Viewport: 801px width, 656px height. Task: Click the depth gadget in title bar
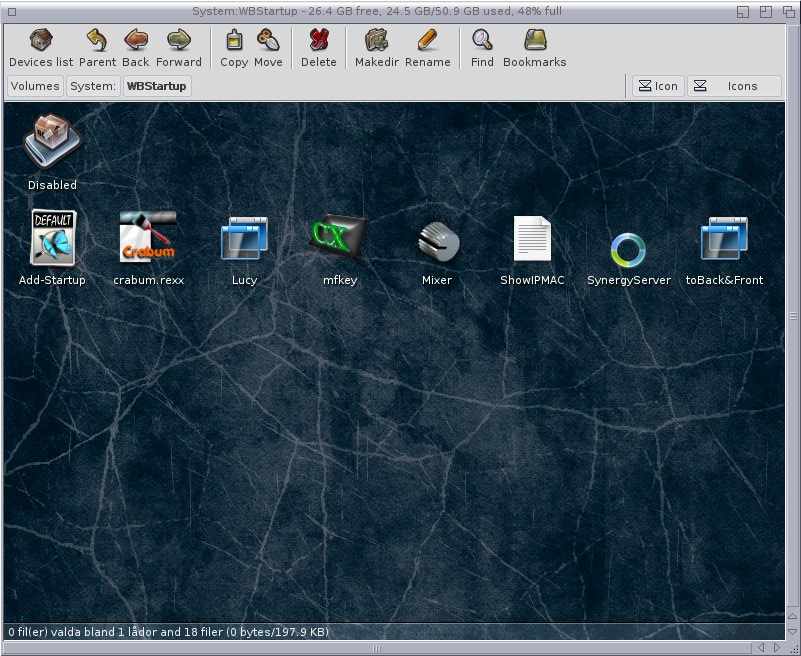pos(789,12)
